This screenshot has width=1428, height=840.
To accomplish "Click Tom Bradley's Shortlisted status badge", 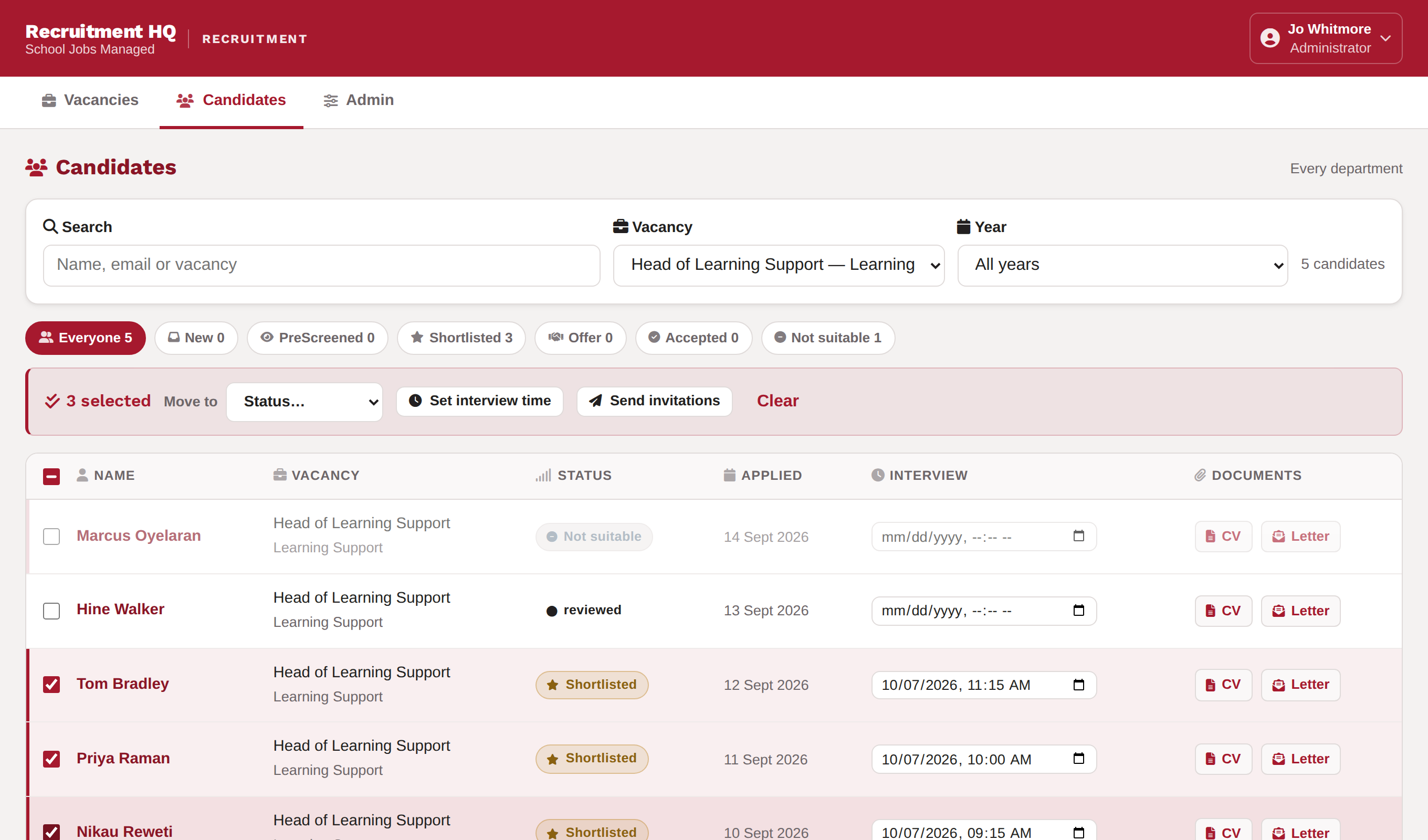I will (592, 685).
